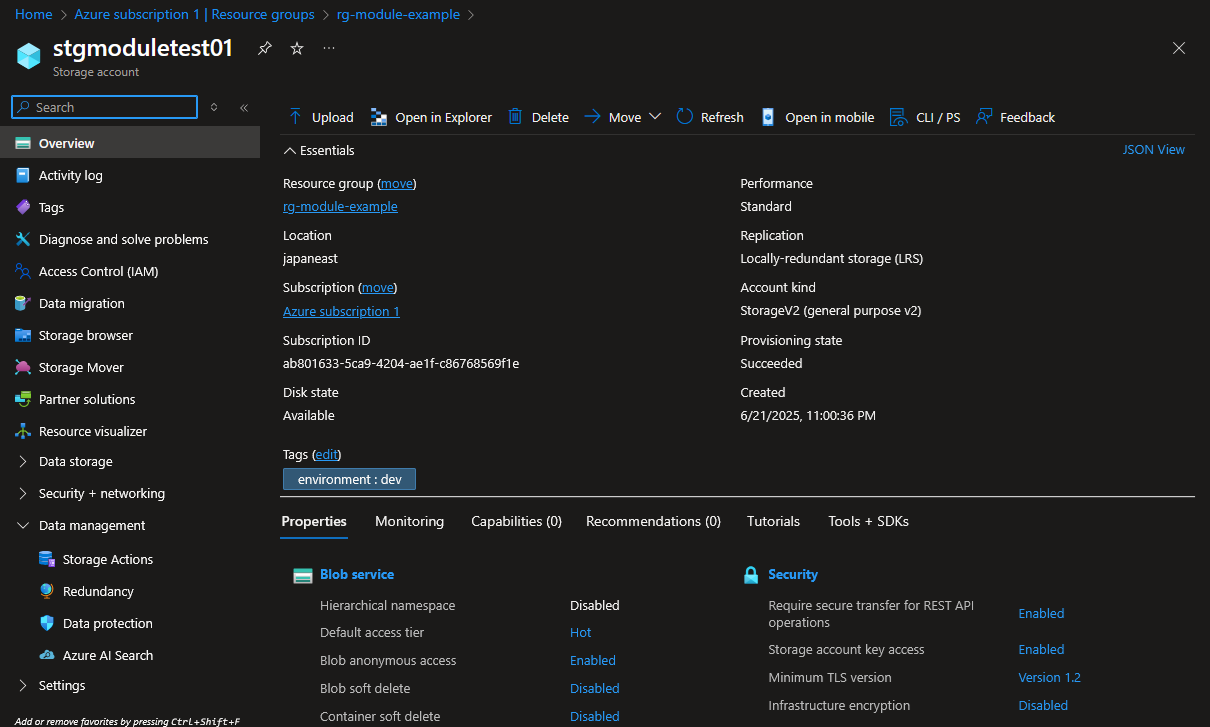Click the Activity log icon
Image resolution: width=1210 pixels, height=727 pixels.
pyautogui.click(x=23, y=175)
